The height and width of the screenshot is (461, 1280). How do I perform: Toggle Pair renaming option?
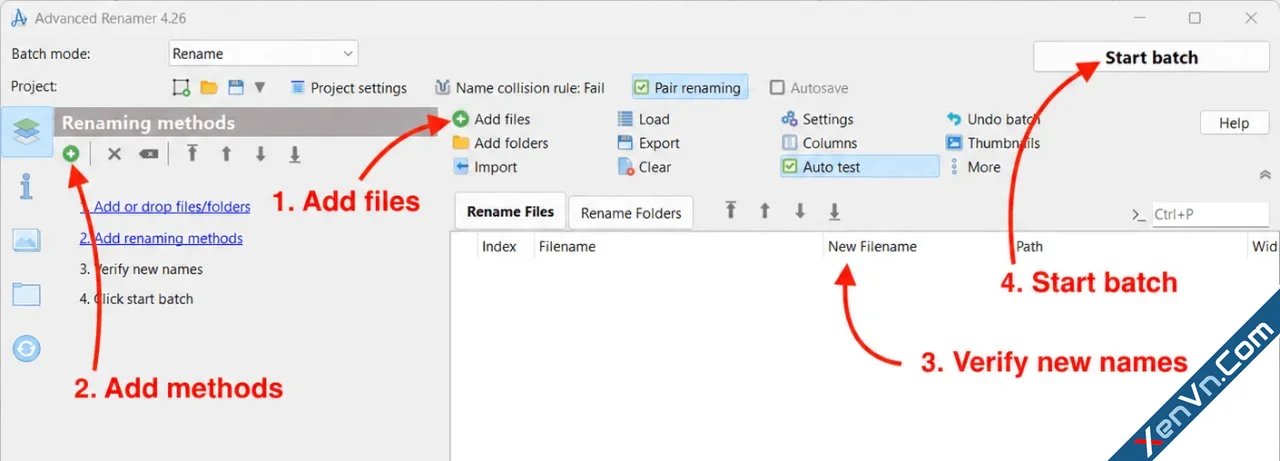(x=688, y=88)
